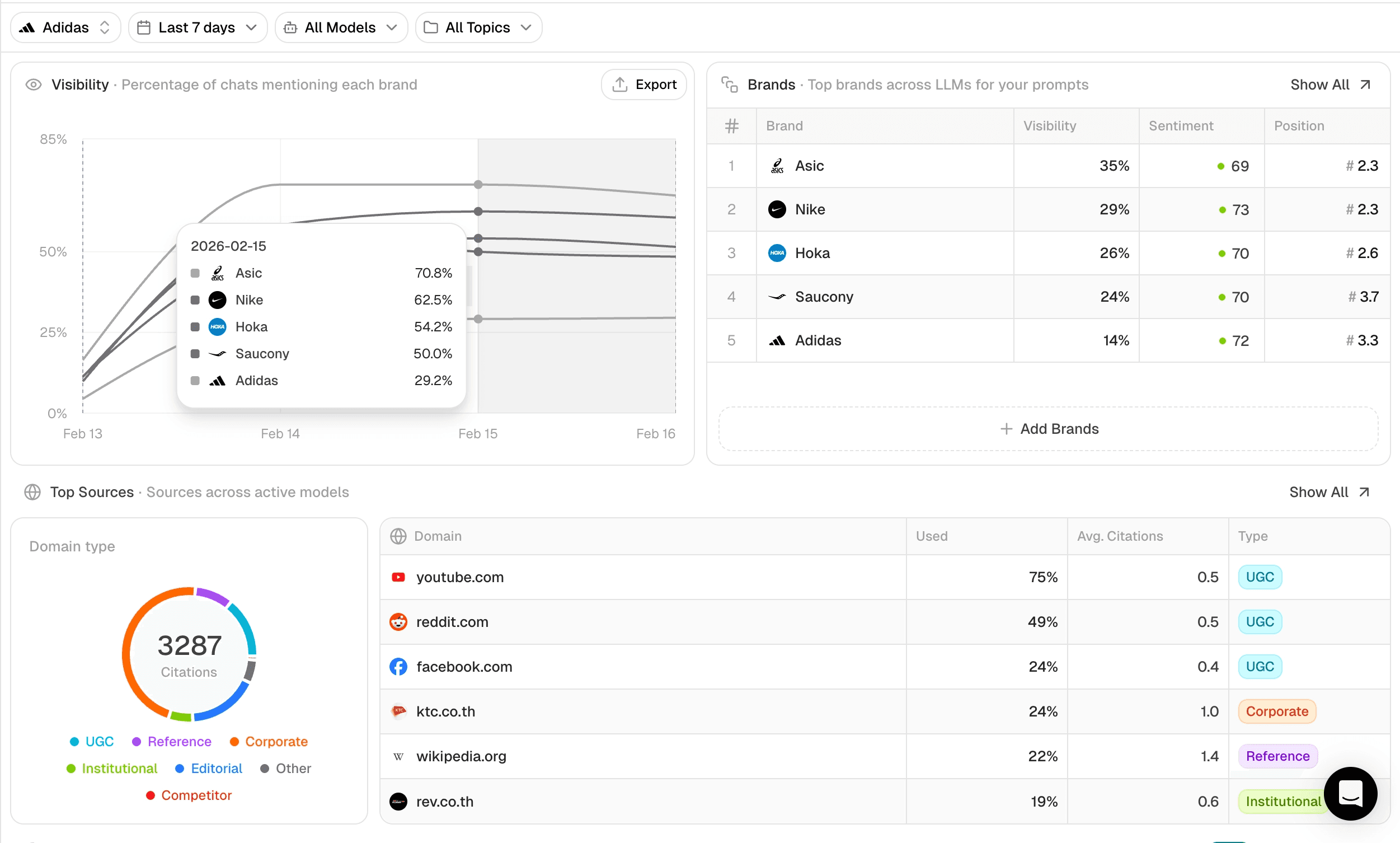
Task: Click the Hoka logo in Brands table
Action: click(777, 254)
